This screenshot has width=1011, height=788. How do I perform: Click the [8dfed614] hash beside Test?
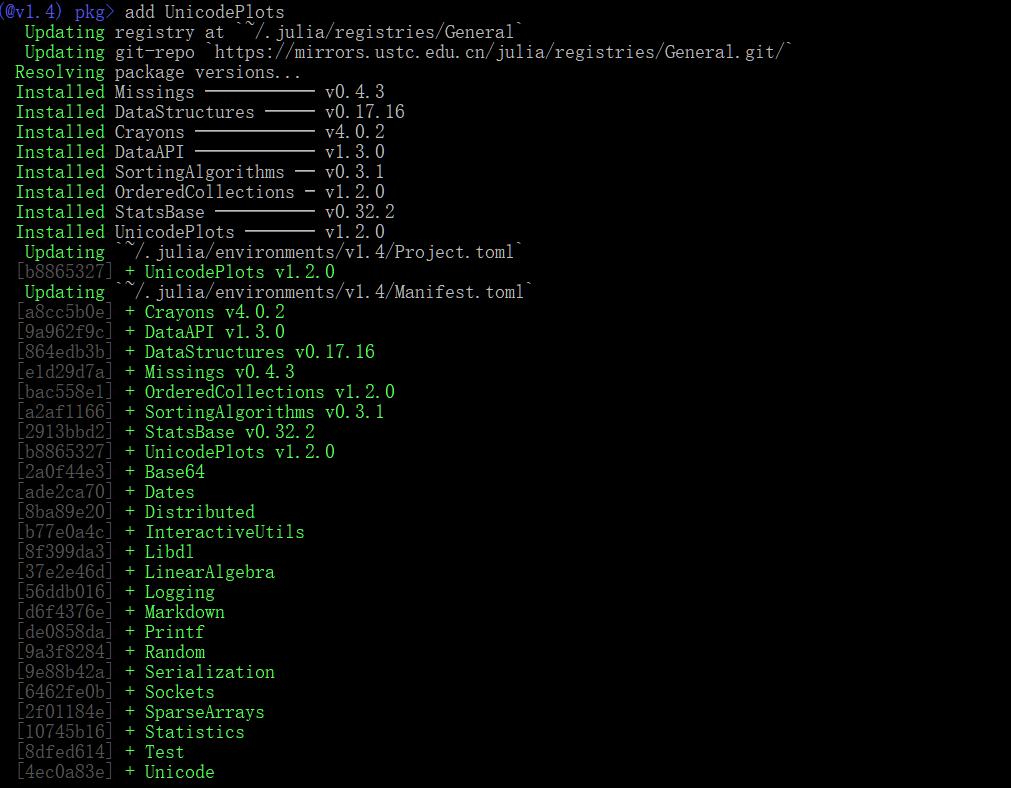[x=65, y=752]
